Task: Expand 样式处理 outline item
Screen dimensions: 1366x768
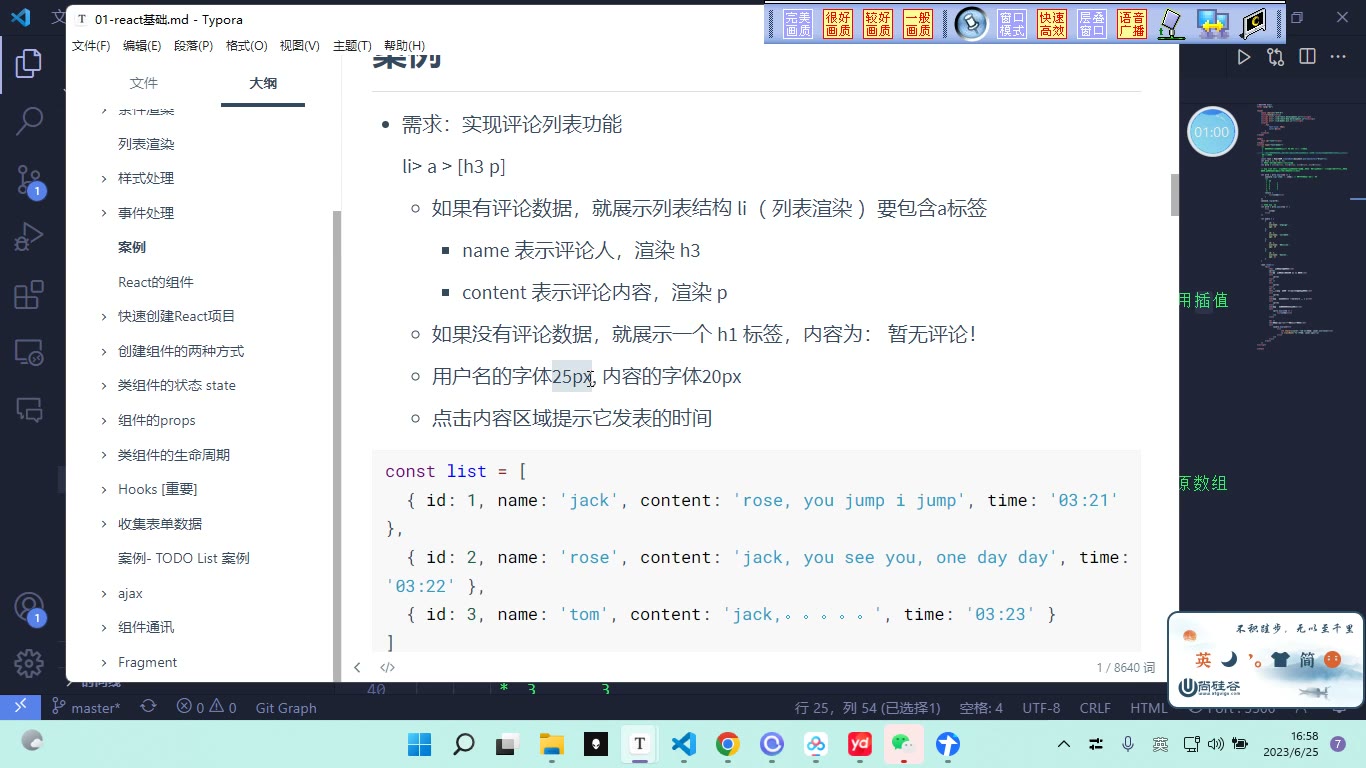Action: tap(104, 179)
